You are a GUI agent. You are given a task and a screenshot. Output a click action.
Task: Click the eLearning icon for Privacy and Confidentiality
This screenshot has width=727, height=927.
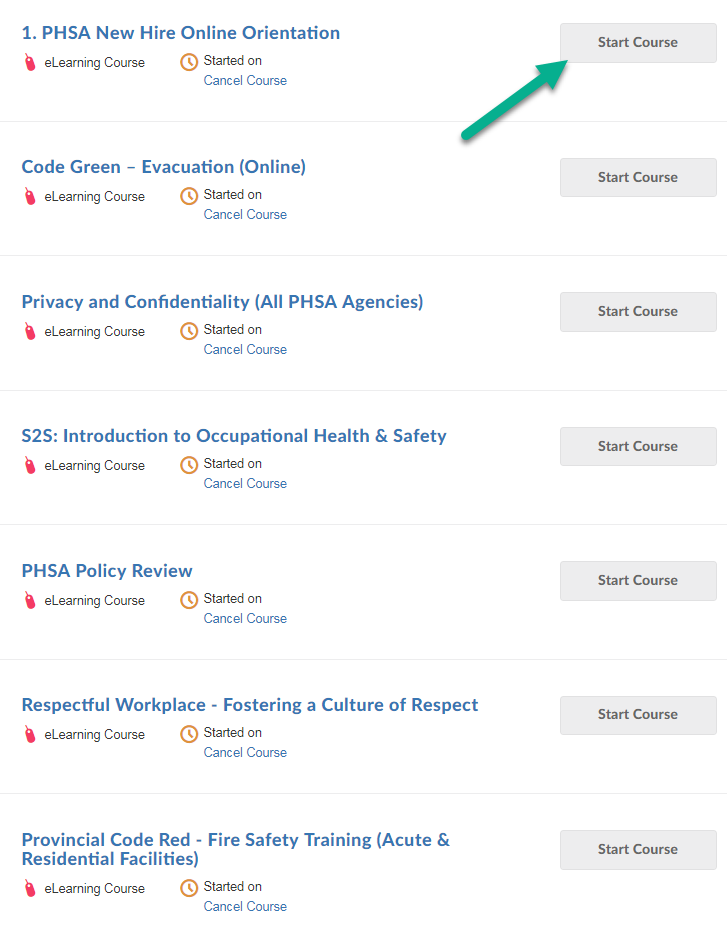pyautogui.click(x=28, y=331)
